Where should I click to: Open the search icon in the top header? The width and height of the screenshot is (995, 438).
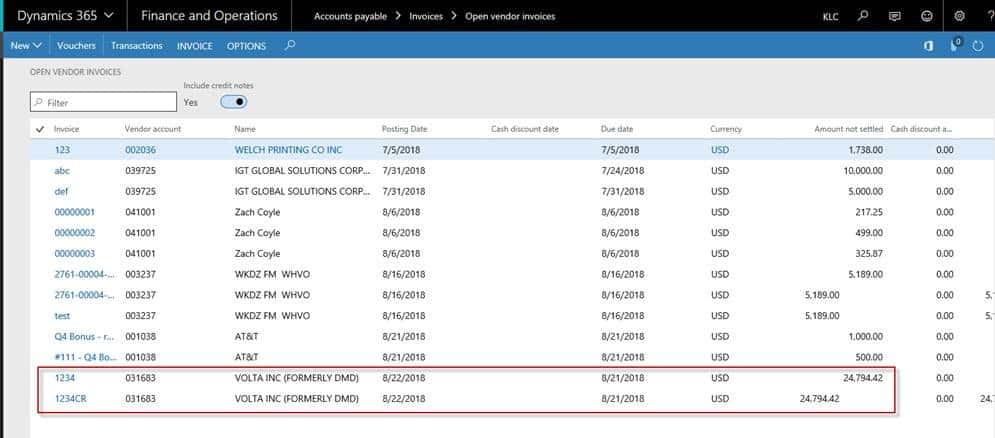pyautogui.click(x=862, y=16)
